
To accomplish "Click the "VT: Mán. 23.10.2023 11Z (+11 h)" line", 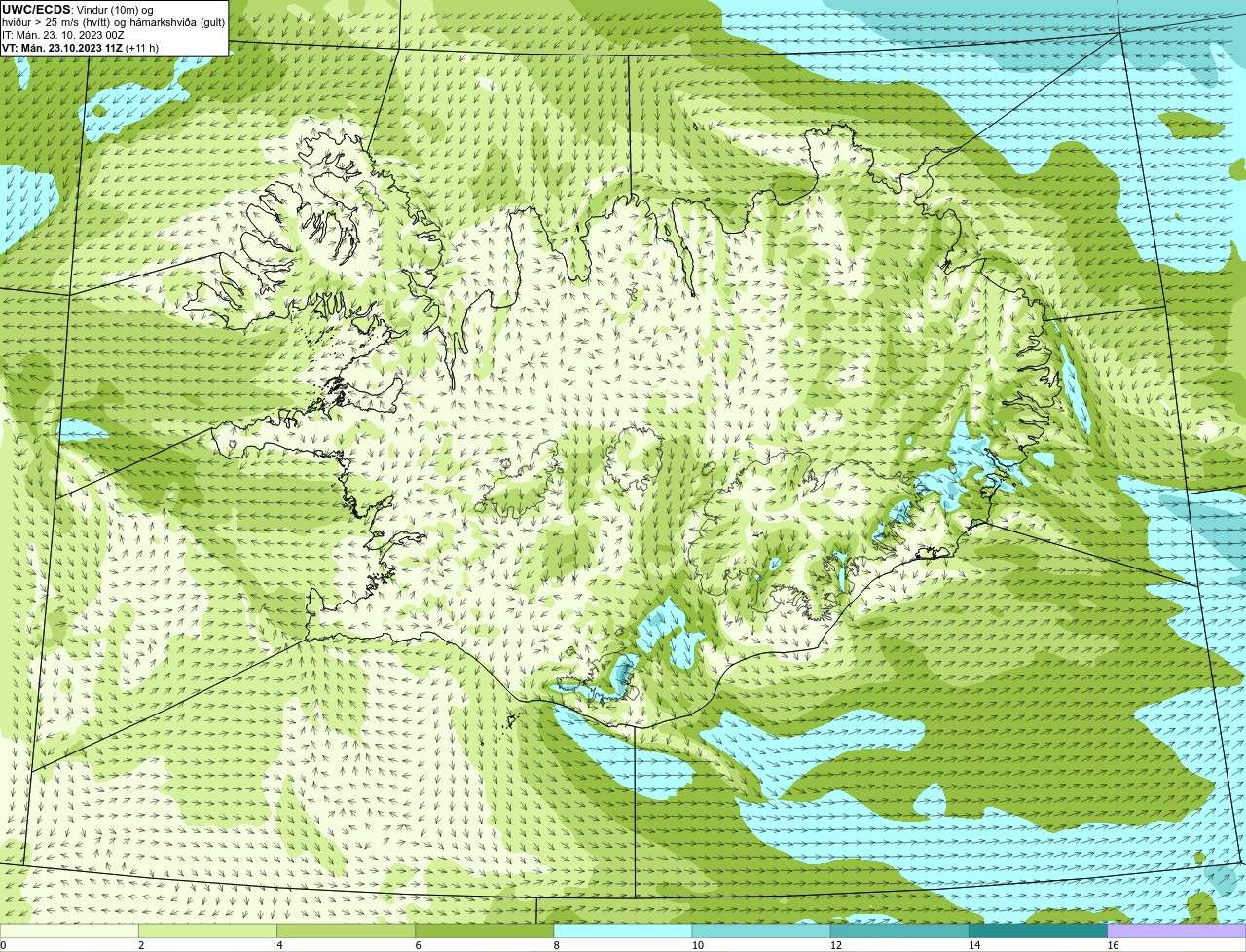I will coord(80,48).
